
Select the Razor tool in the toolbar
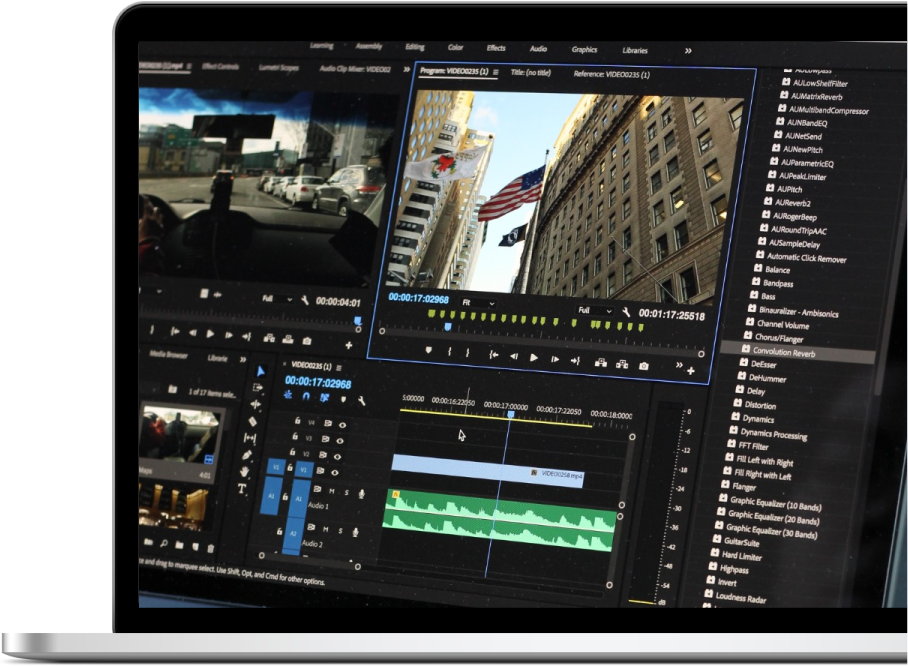[x=253, y=421]
